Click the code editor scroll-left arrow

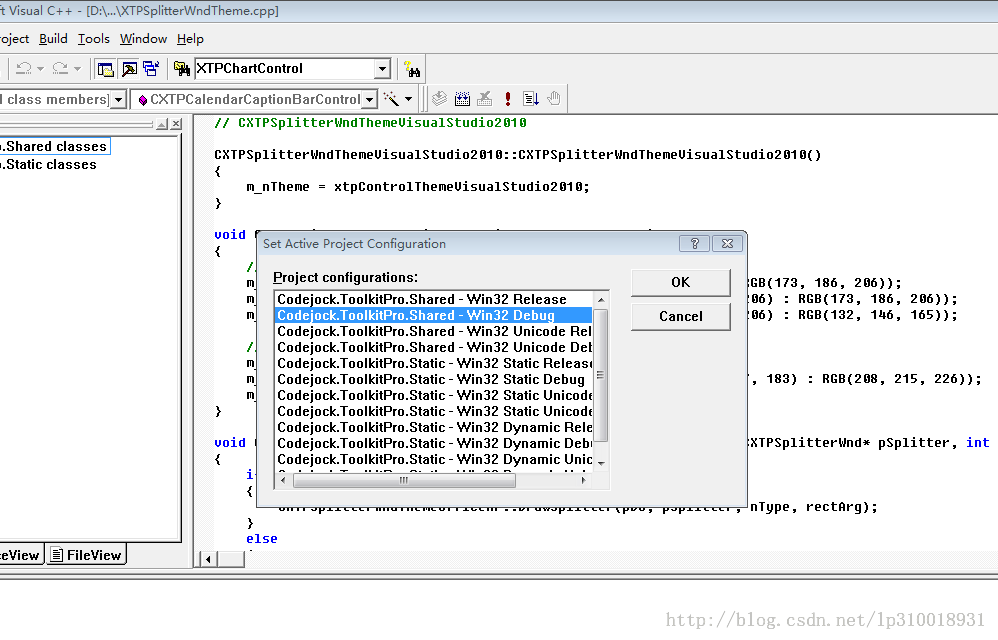click(208, 559)
